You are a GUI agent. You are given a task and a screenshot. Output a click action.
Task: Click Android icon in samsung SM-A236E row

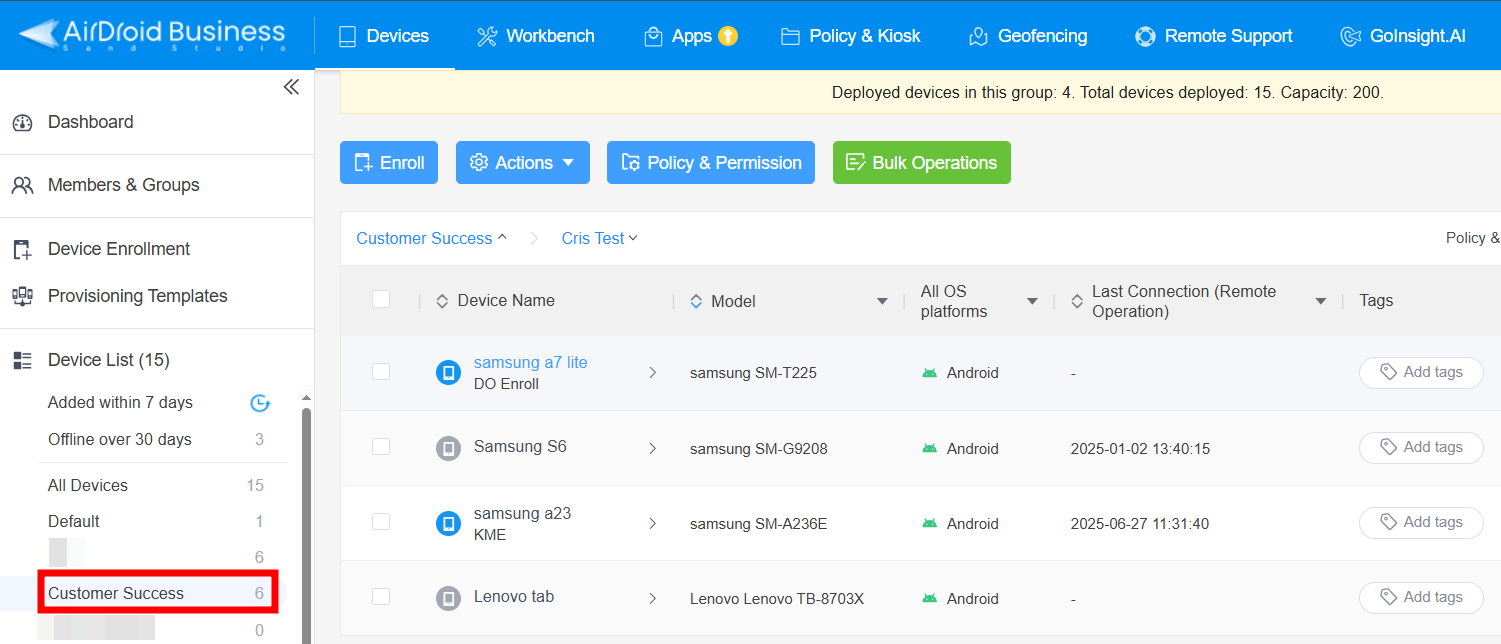click(x=930, y=524)
